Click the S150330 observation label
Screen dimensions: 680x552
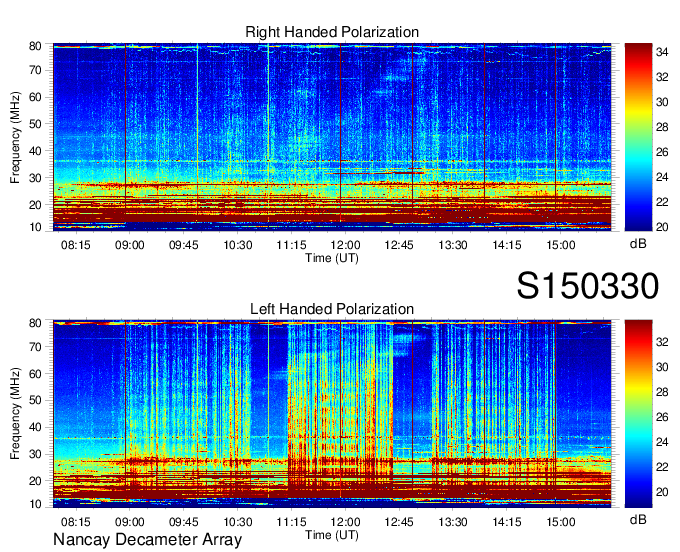tap(588, 286)
